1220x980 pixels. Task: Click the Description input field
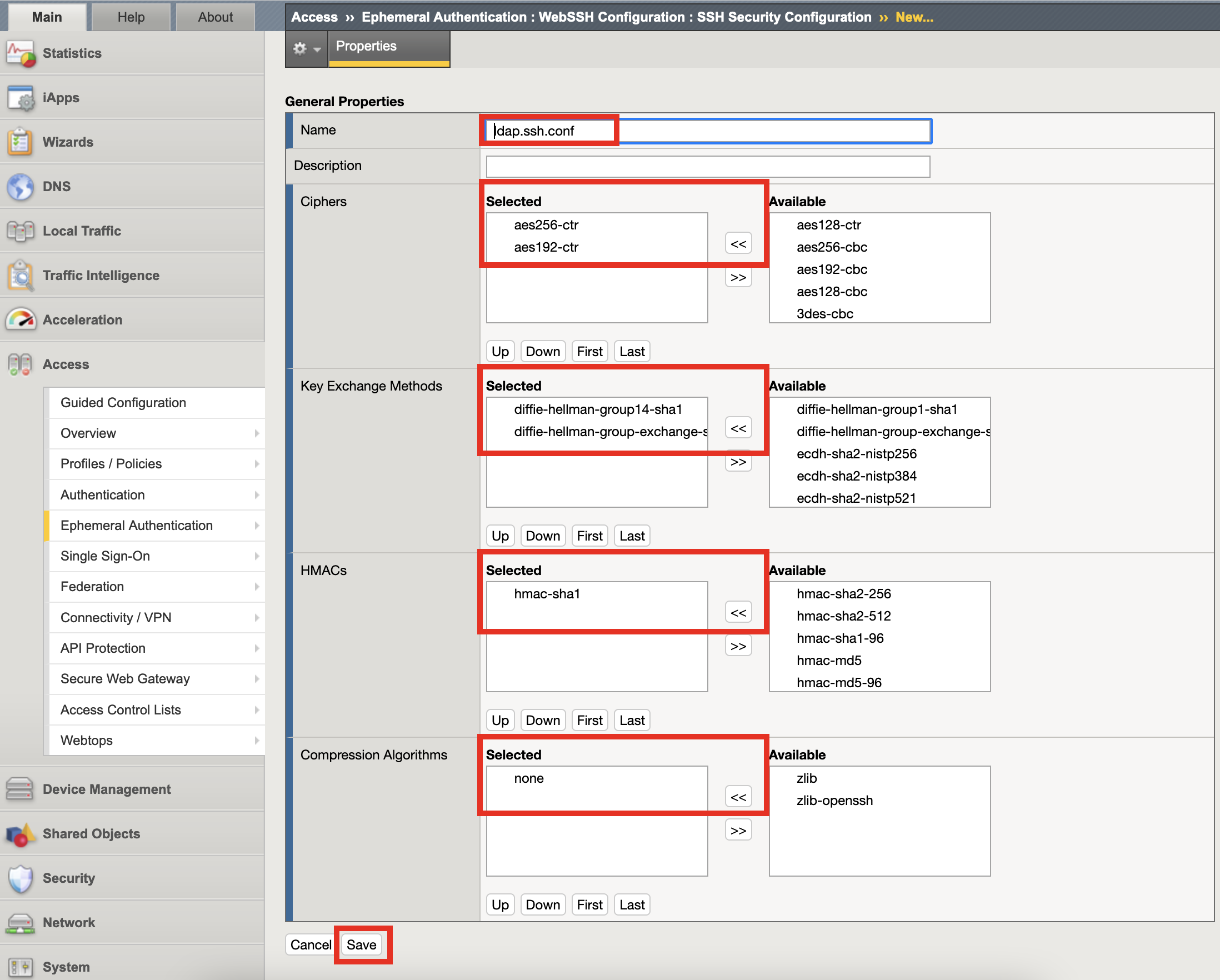708,166
